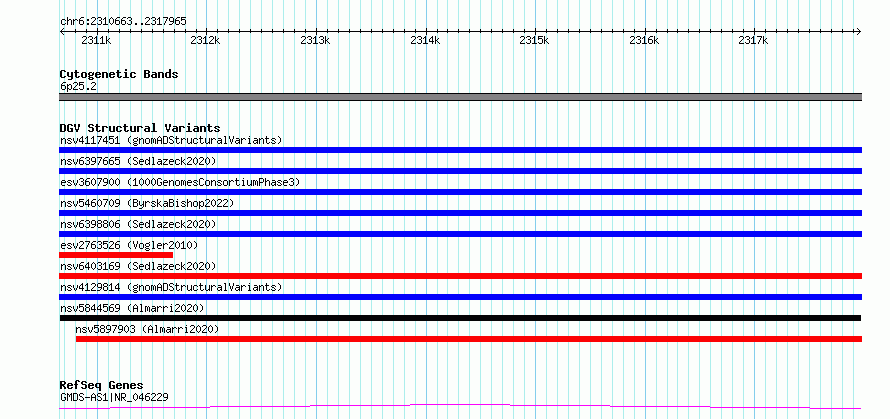Click the Cytogenetic Bands track title

(x=119, y=74)
